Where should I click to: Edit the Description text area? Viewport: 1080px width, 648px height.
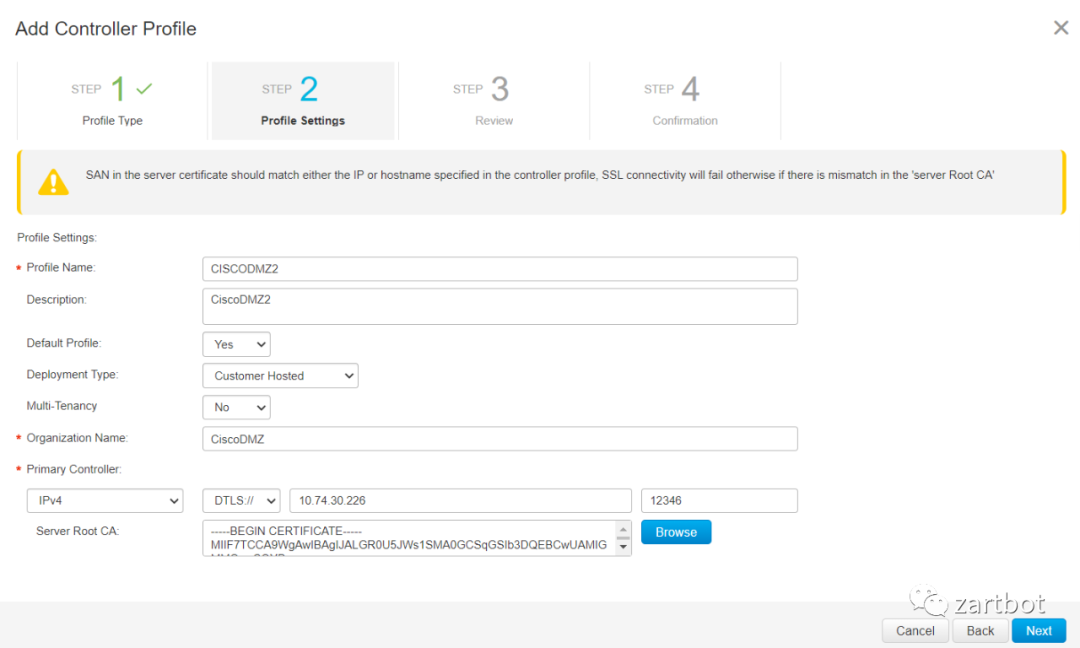[x=500, y=306]
